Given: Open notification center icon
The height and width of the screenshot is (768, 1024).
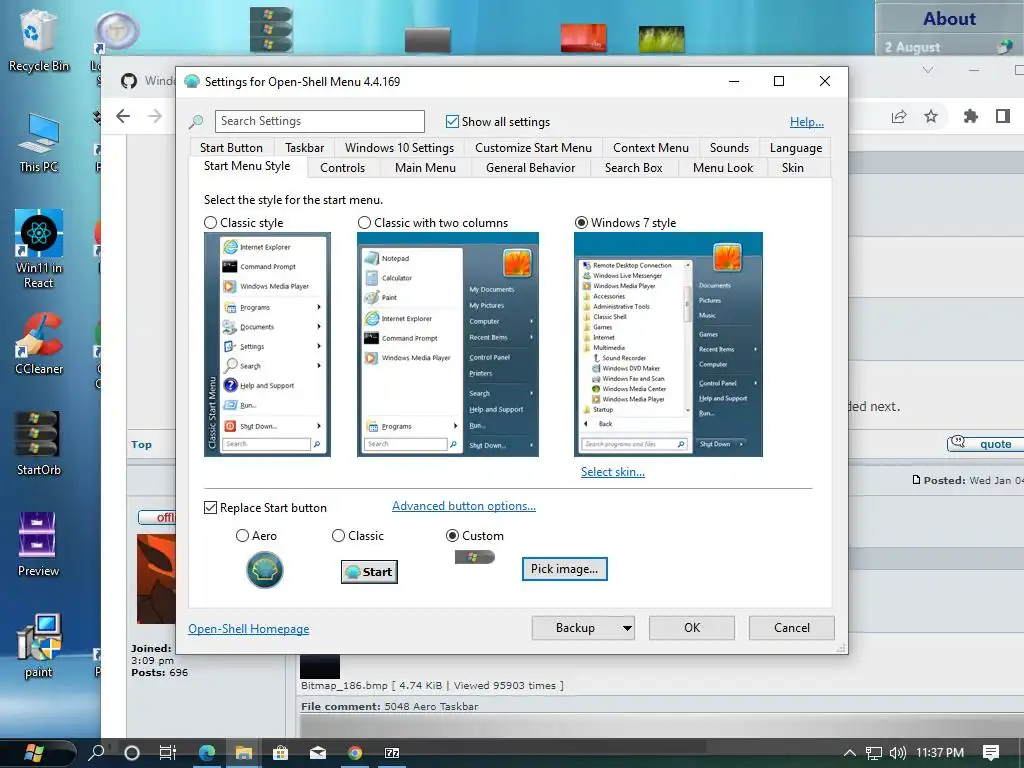Looking at the screenshot, I should coord(990,753).
